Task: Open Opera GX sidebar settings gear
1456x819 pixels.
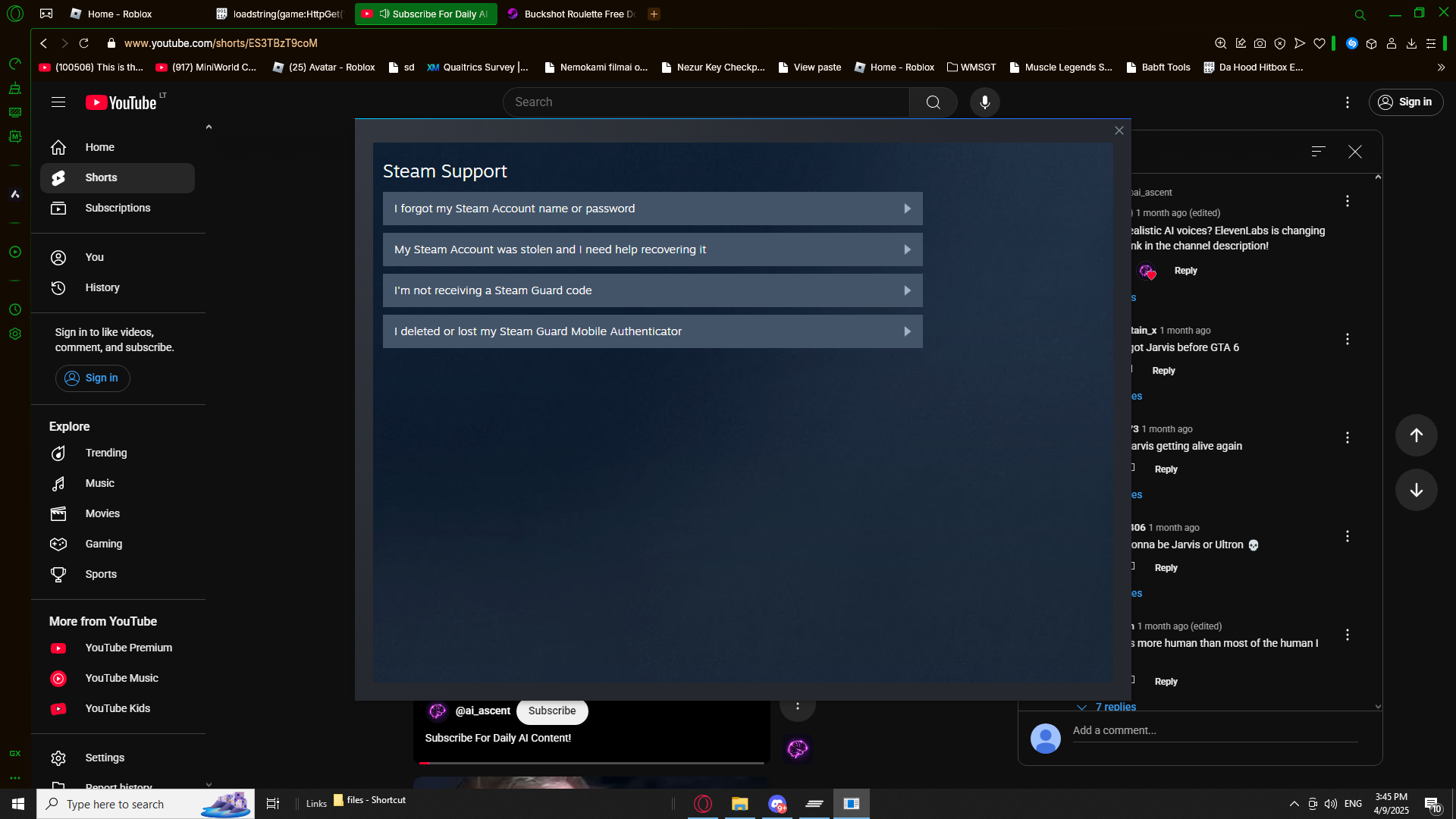Action: (15, 334)
